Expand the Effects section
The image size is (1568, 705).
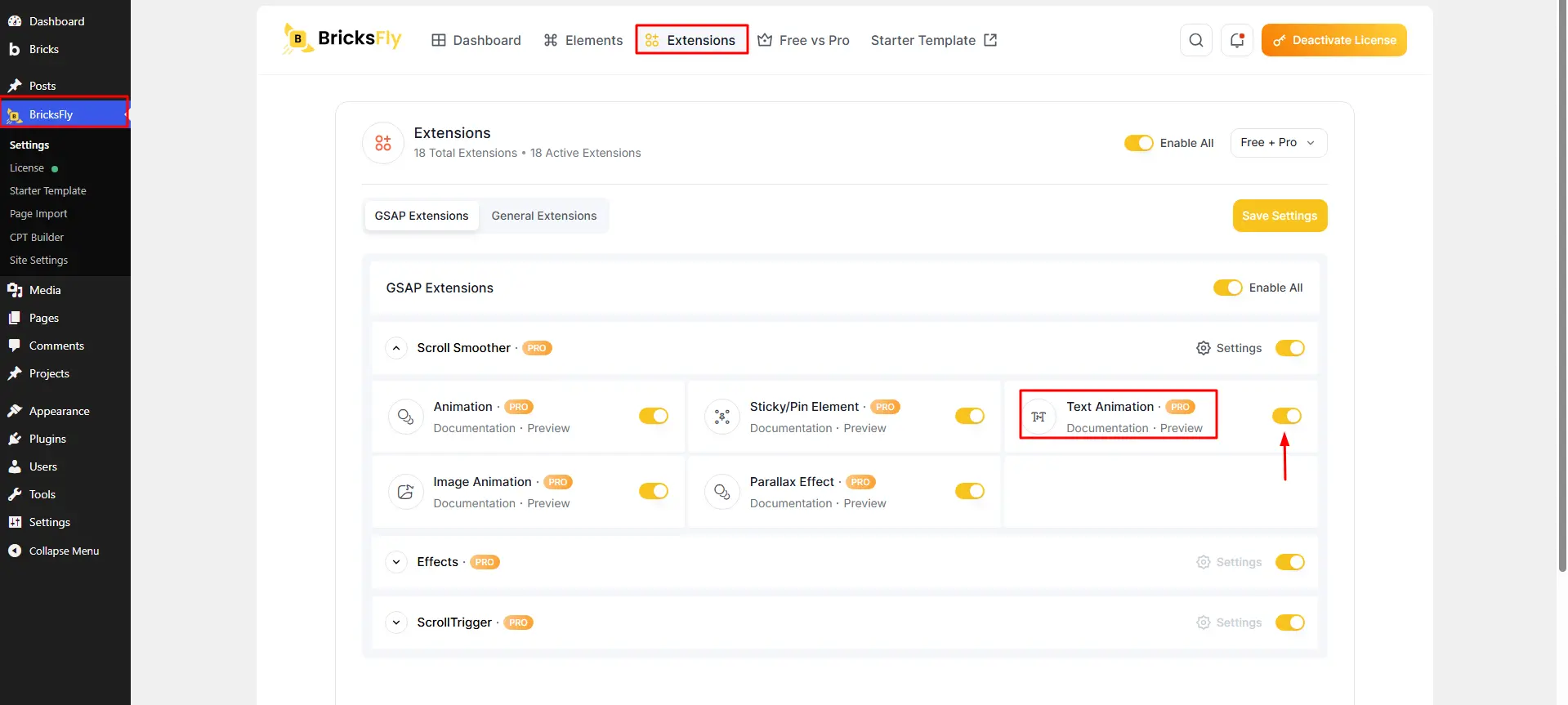(x=396, y=562)
